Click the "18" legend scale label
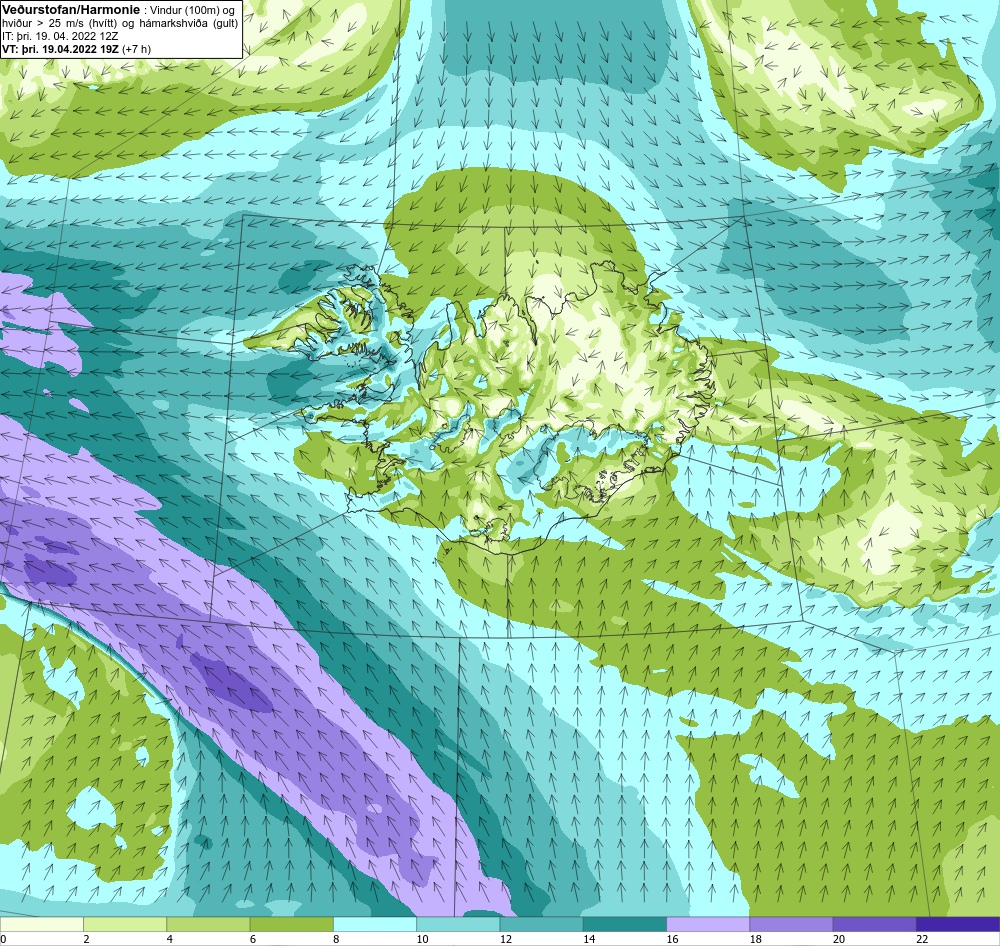This screenshot has height=946, width=1000. coord(756,938)
